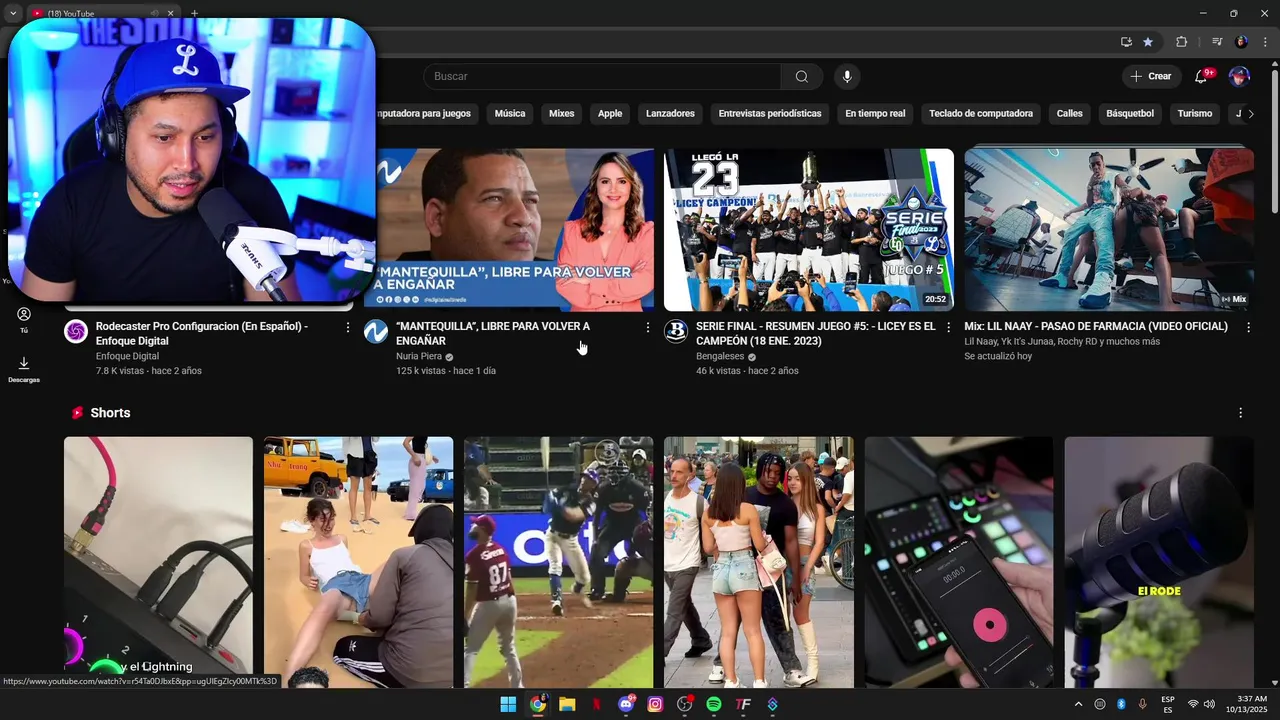
Task: Click install app icon in address bar
Action: point(1126,42)
